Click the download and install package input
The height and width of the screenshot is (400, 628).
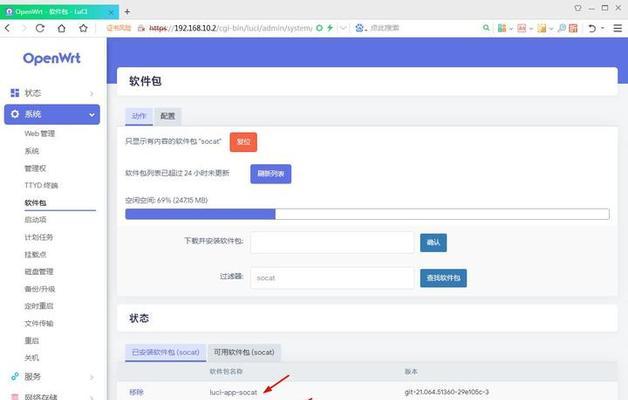pos(332,242)
